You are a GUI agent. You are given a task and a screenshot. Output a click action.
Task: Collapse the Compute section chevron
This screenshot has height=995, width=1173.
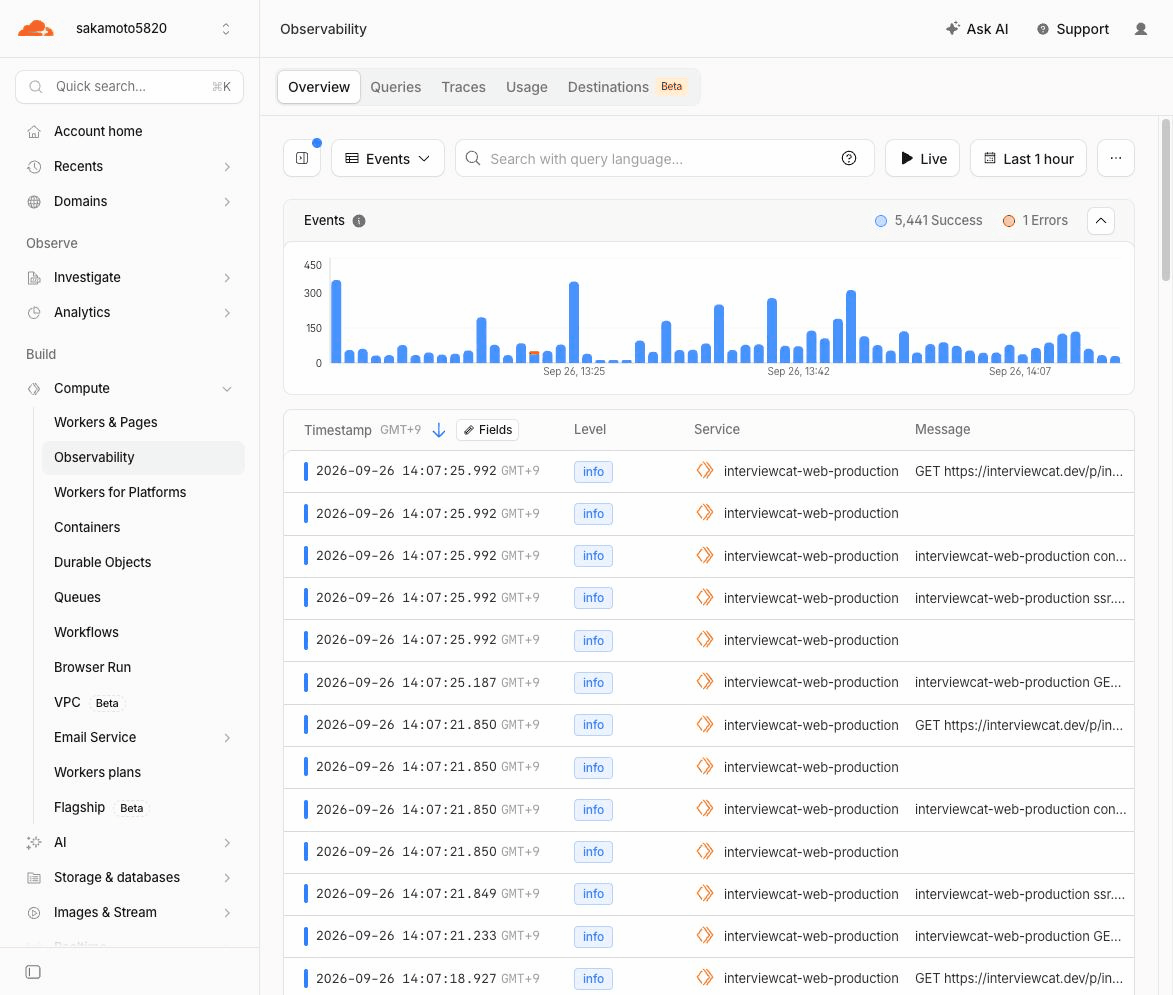227,389
